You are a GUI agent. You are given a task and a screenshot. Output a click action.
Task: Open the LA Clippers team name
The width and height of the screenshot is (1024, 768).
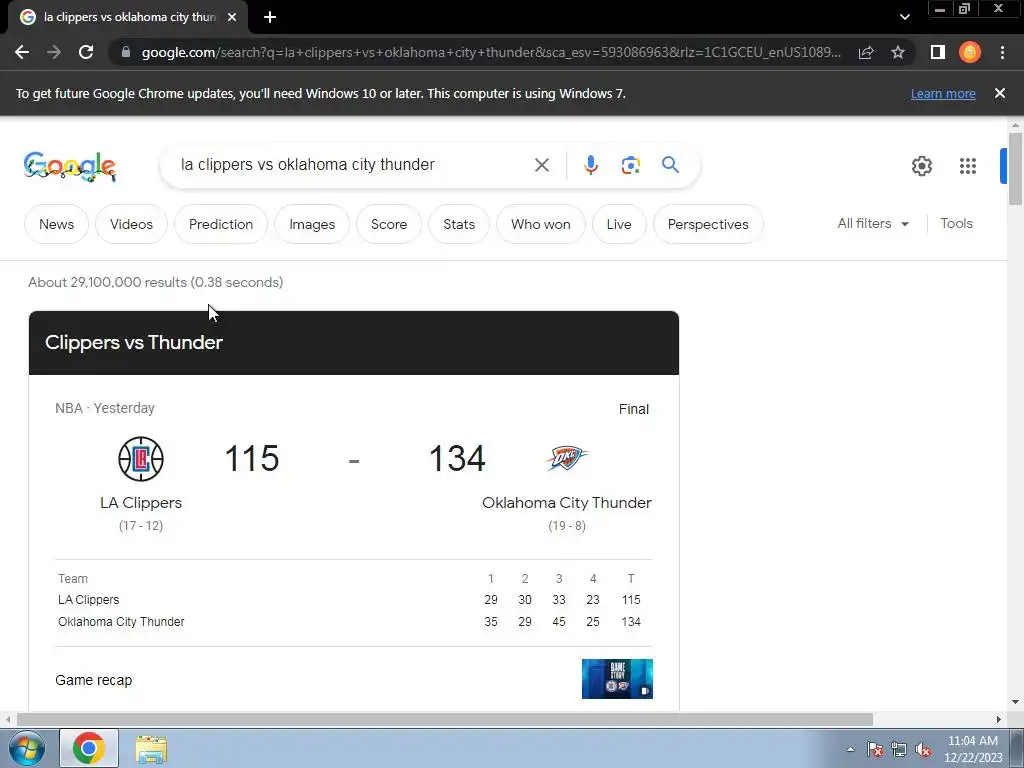141,503
